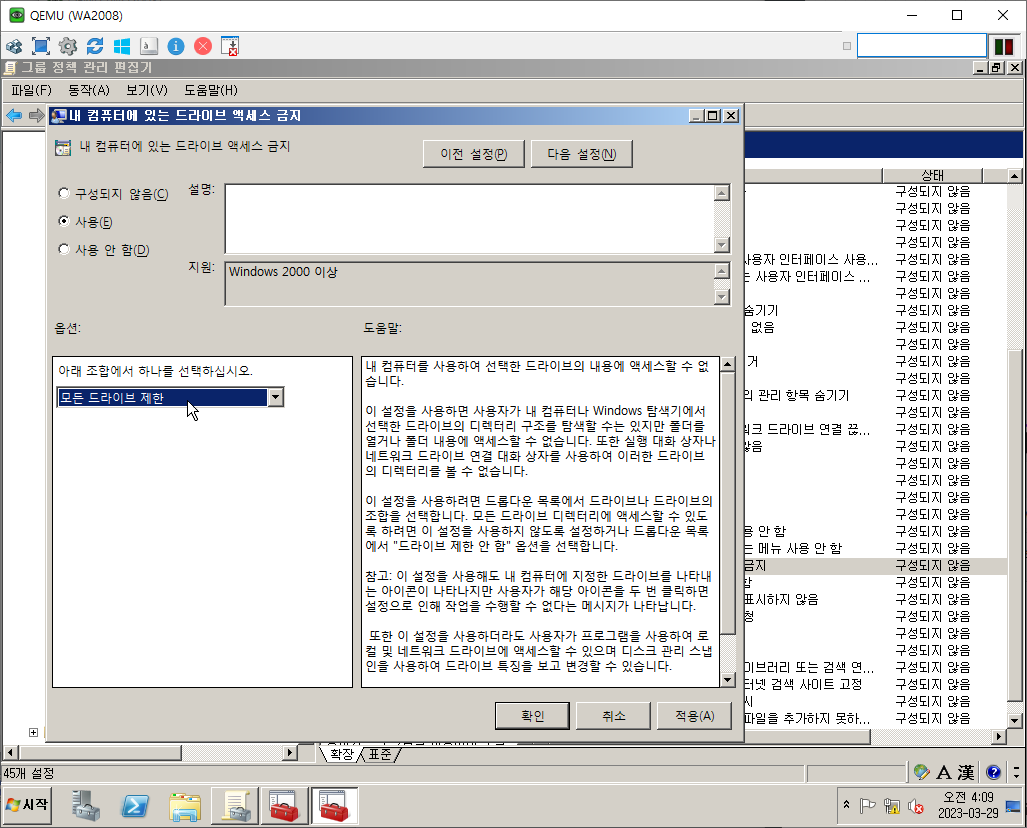Click 설명 box scrollbar down arrow
This screenshot has height=828, width=1027.
[x=722, y=245]
